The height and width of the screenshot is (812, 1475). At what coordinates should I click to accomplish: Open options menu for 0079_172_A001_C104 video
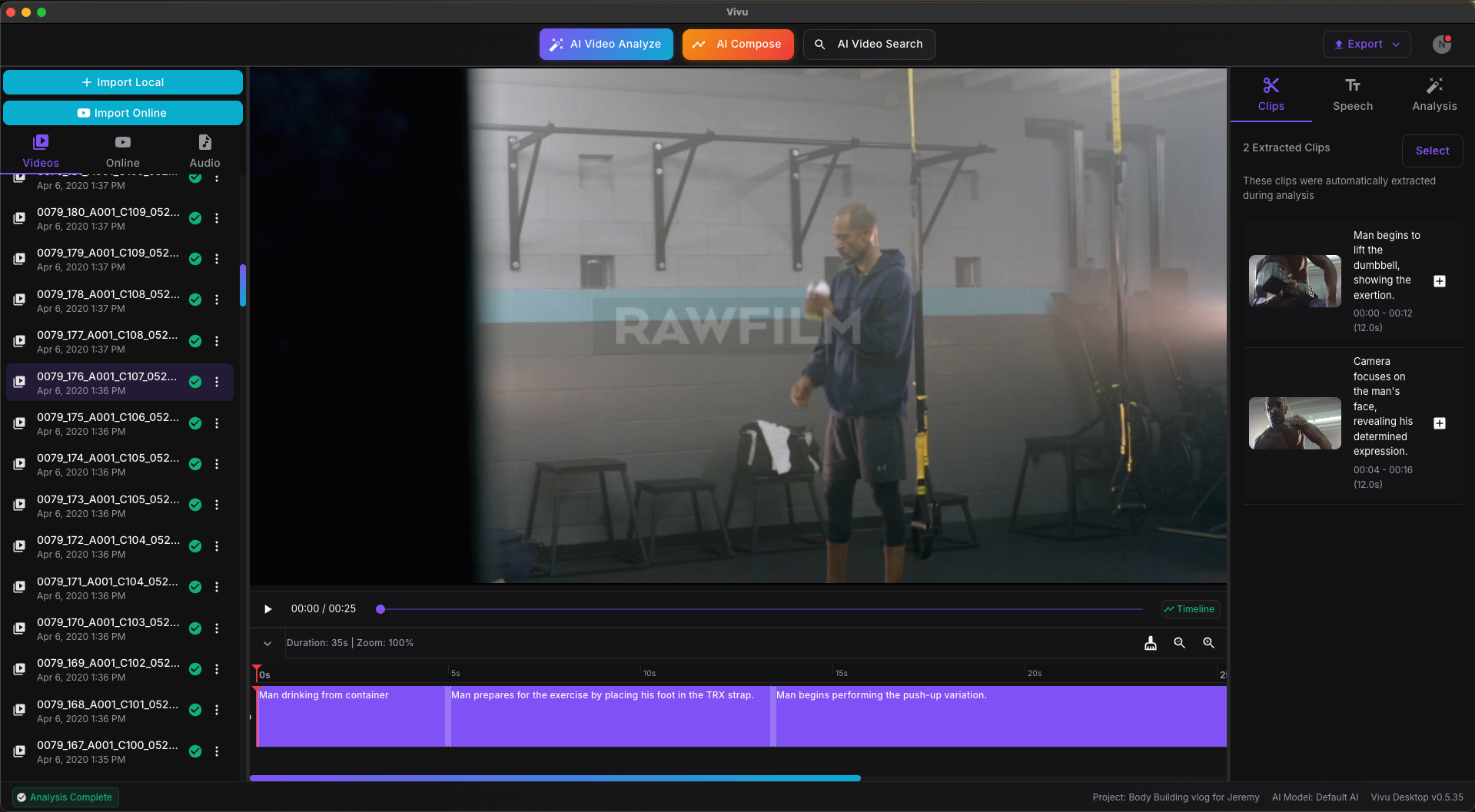click(x=217, y=546)
